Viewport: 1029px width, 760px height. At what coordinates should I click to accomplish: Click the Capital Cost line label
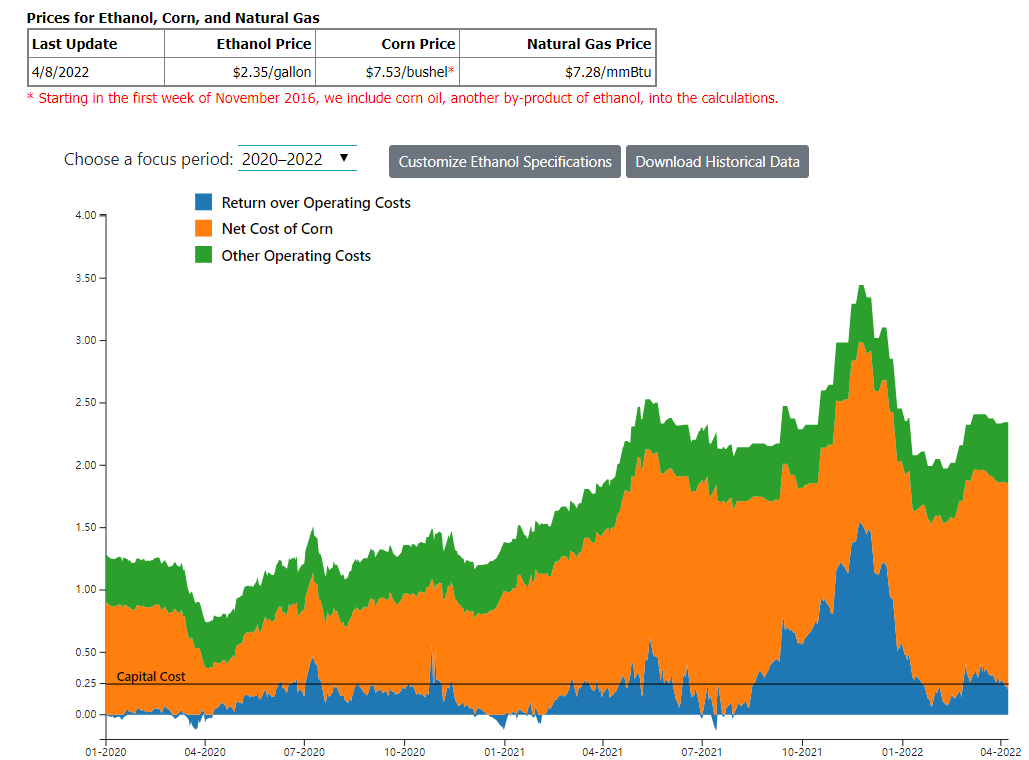(x=151, y=677)
